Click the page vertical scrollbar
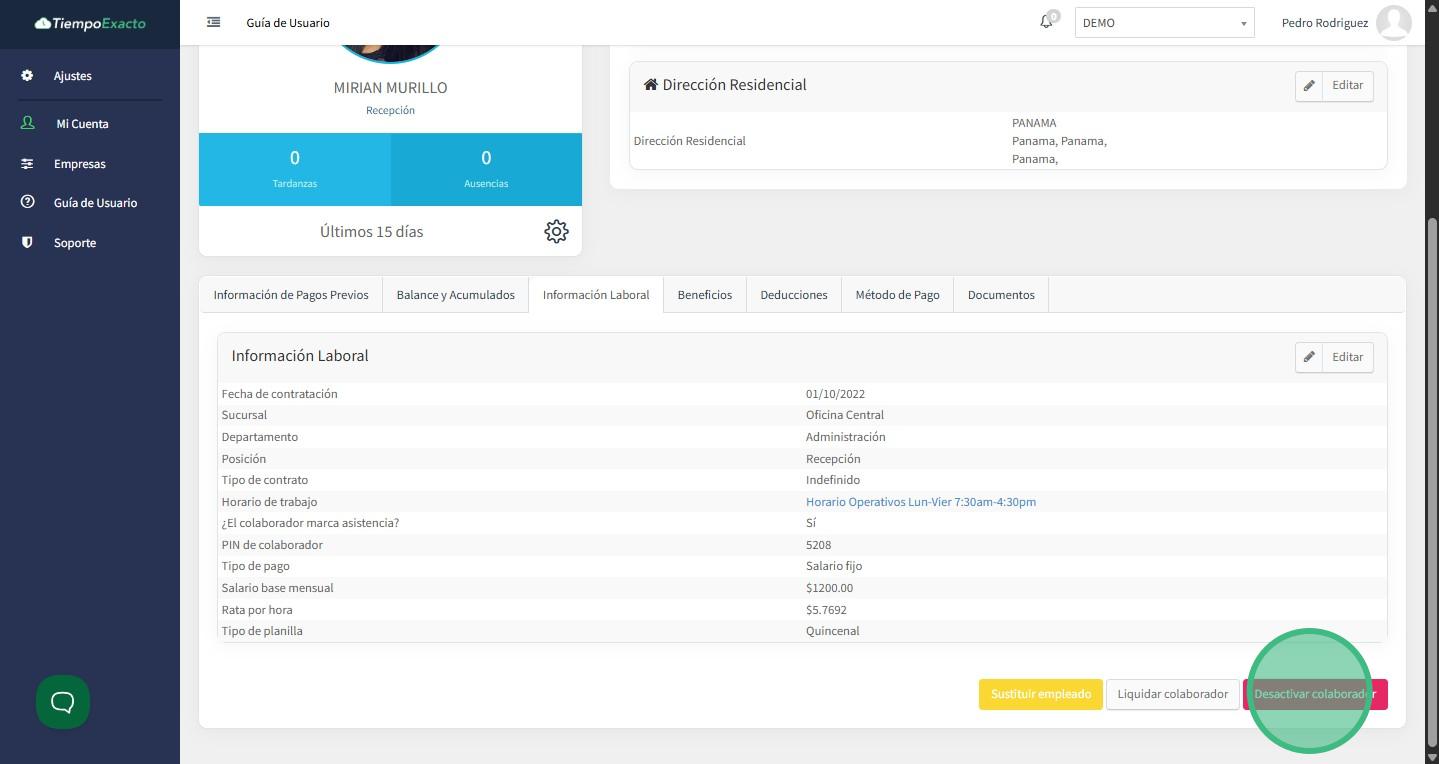 pos(1432,480)
